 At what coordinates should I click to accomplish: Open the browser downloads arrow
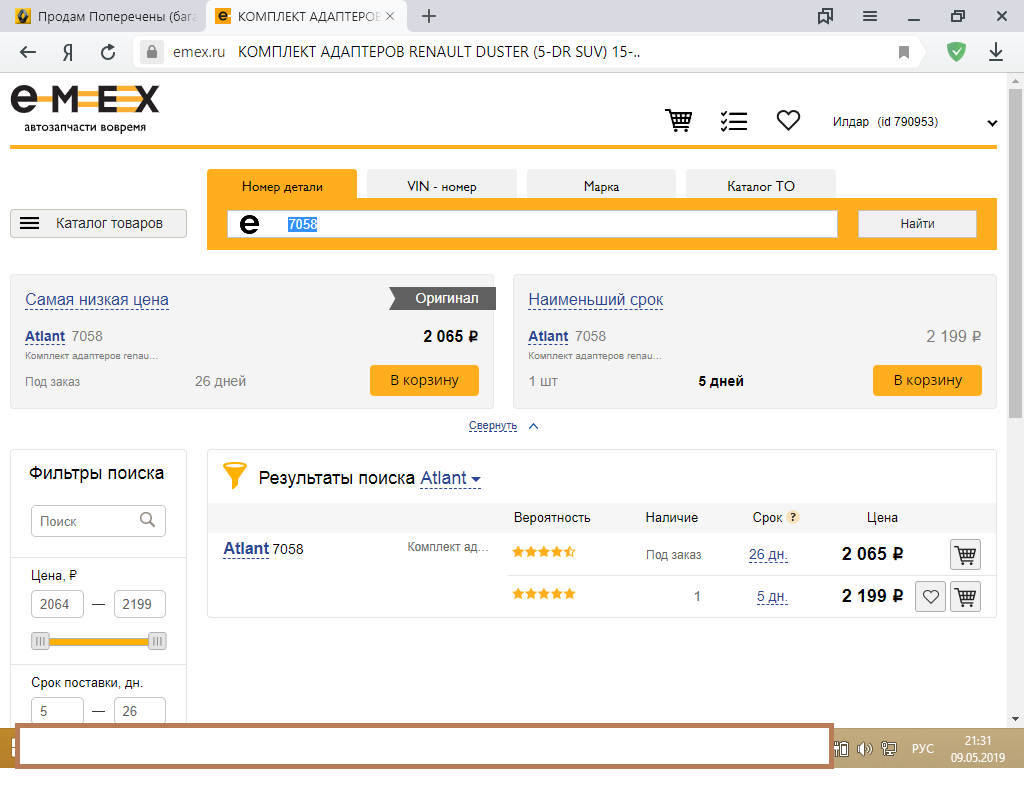996,52
